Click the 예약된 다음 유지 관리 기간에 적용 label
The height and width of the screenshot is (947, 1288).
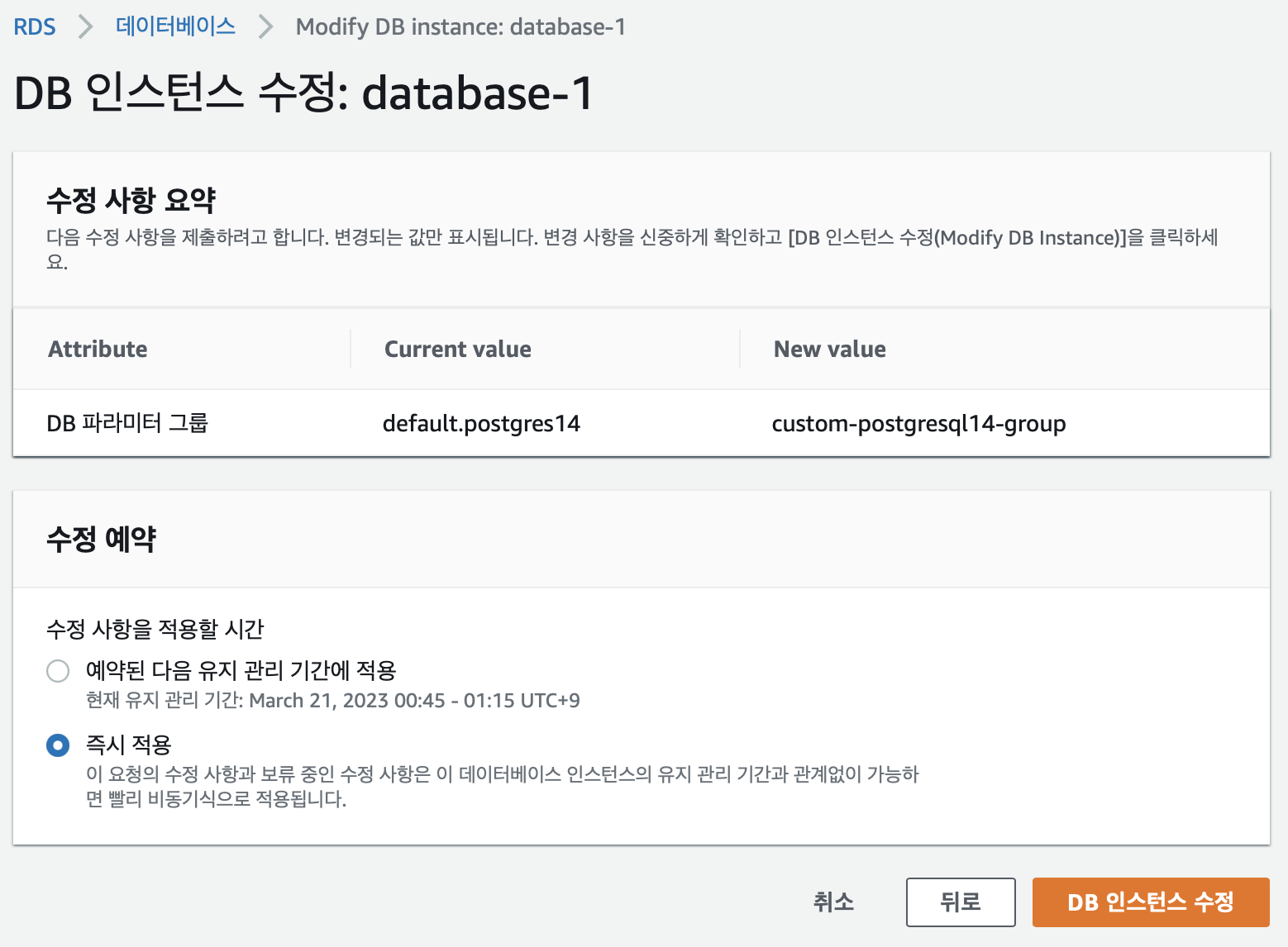pyautogui.click(x=241, y=670)
